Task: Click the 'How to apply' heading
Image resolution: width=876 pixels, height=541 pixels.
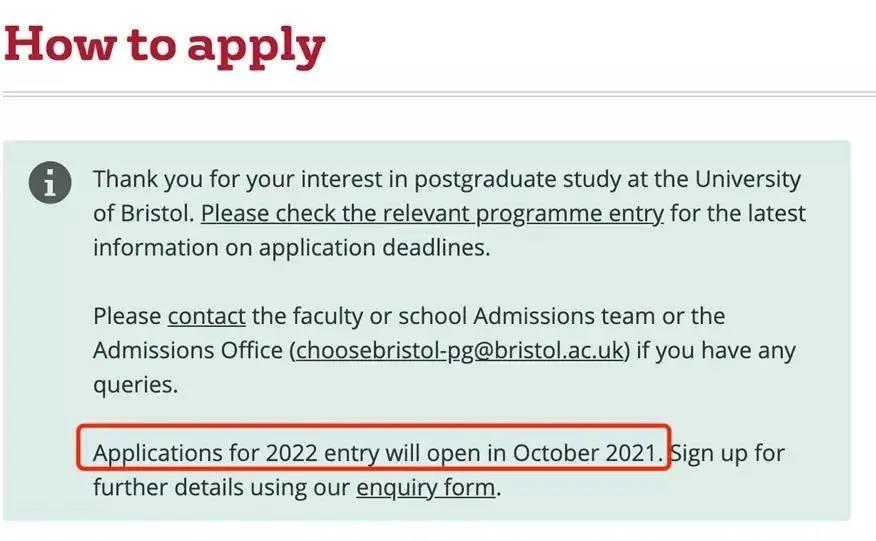Action: 165,44
